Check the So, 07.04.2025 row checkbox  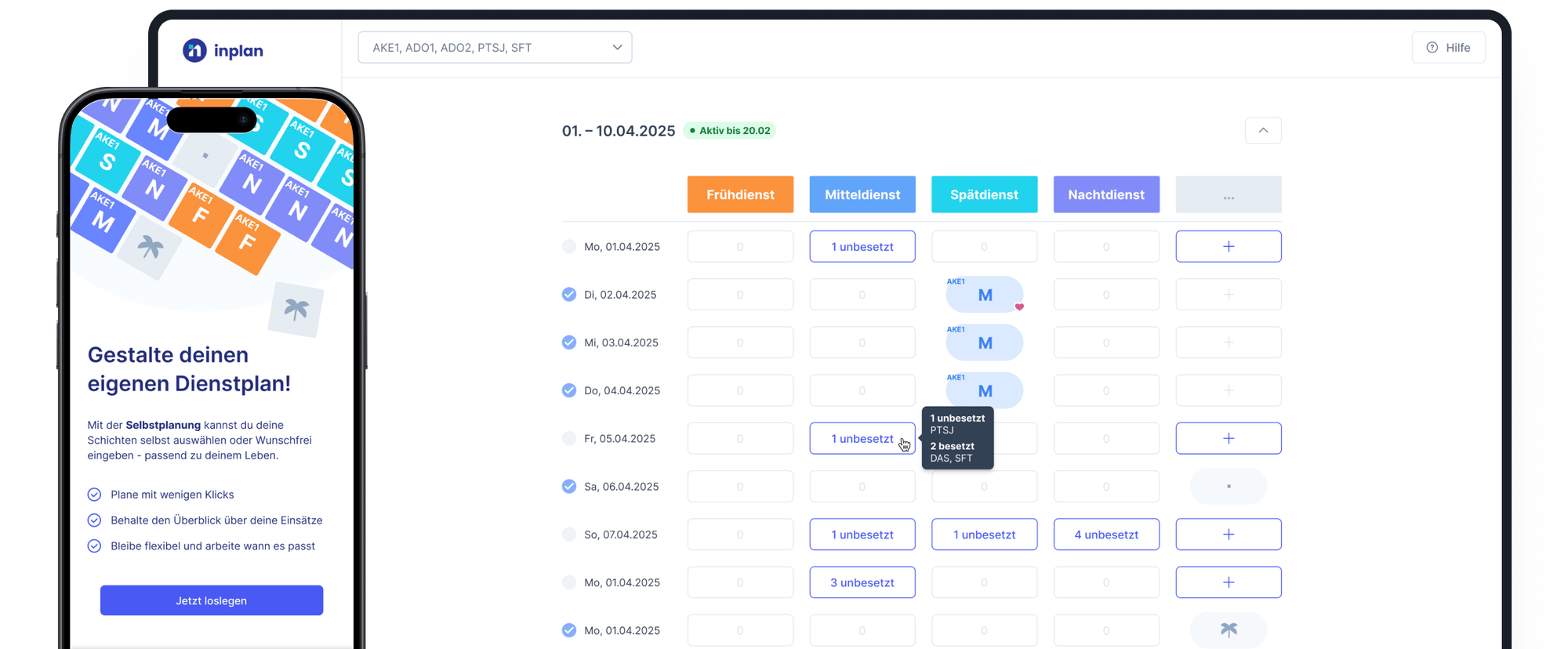click(x=569, y=535)
